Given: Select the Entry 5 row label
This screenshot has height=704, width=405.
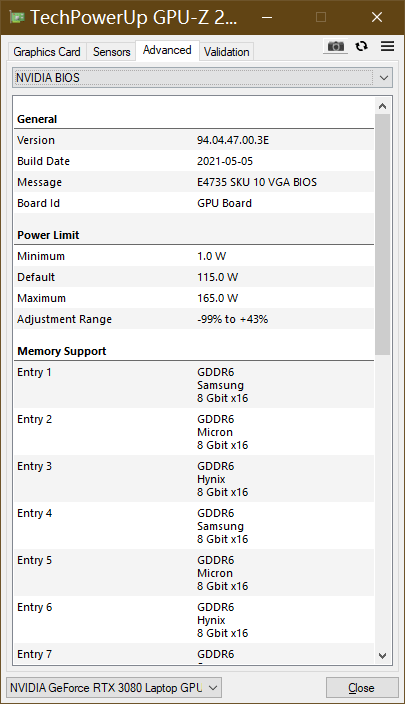Looking at the screenshot, I should click(x=35, y=560).
